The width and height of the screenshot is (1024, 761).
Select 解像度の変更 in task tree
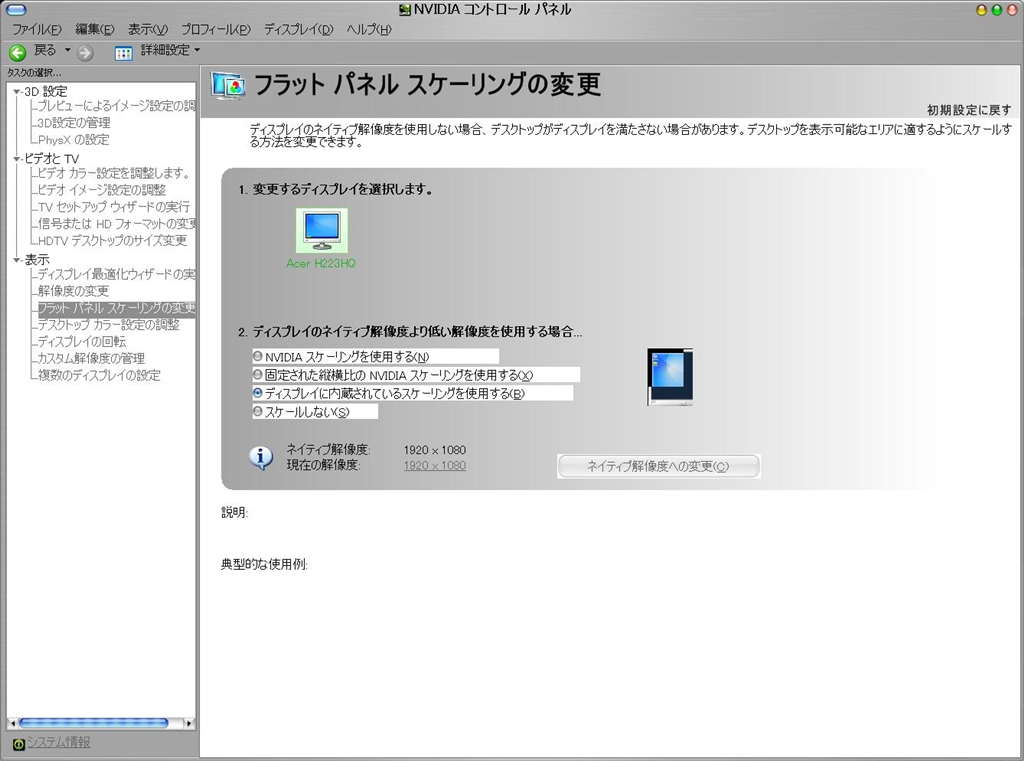(73, 291)
